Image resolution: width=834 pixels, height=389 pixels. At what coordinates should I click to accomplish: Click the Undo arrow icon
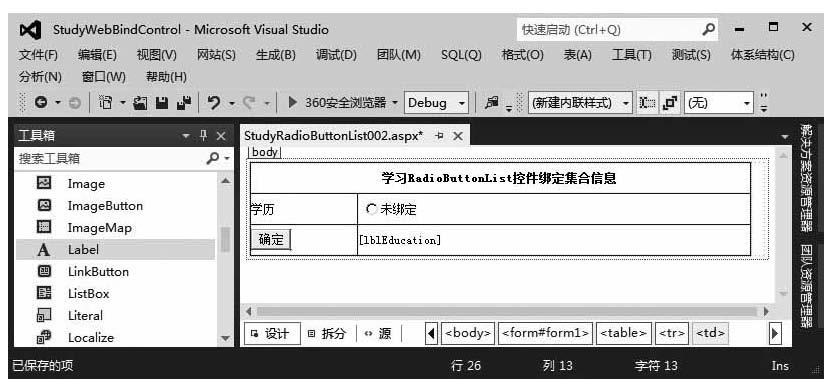click(x=214, y=103)
